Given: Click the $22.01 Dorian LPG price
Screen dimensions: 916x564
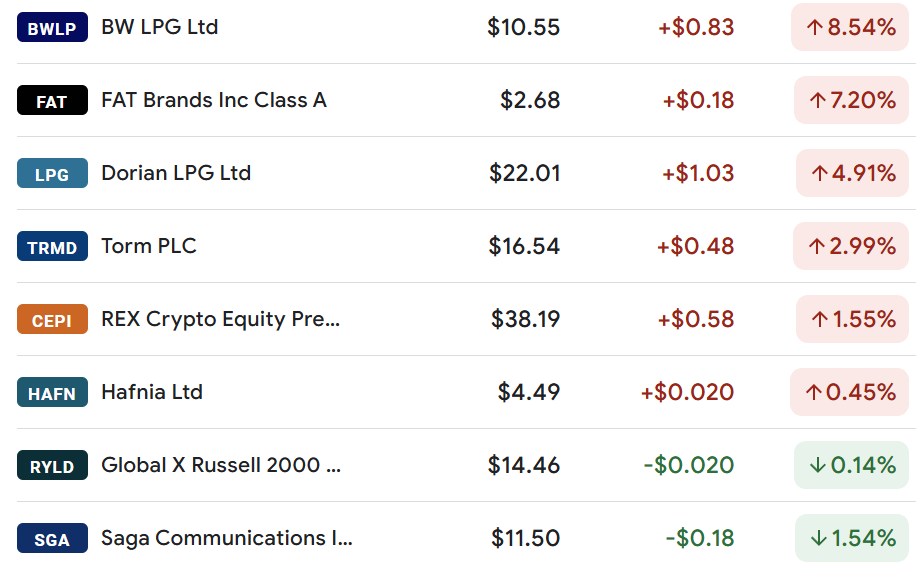Looking at the screenshot, I should pos(525,174).
